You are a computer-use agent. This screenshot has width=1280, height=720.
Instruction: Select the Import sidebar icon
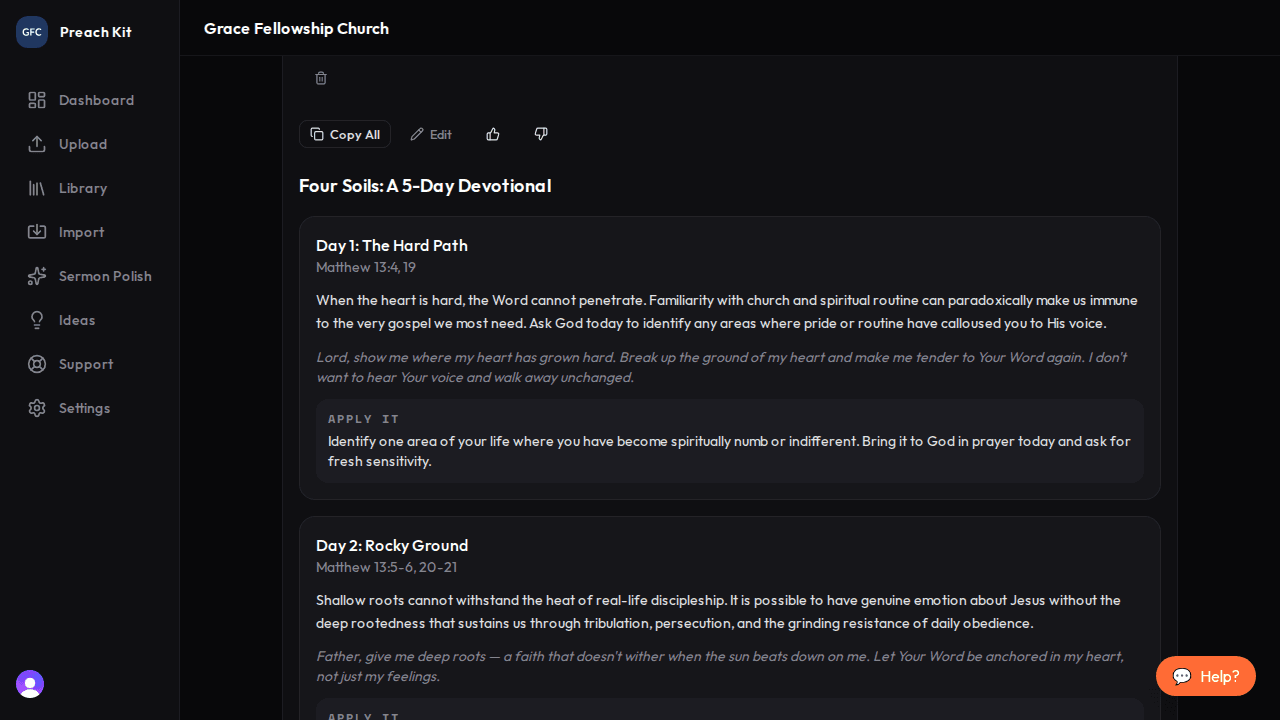pyautogui.click(x=37, y=232)
